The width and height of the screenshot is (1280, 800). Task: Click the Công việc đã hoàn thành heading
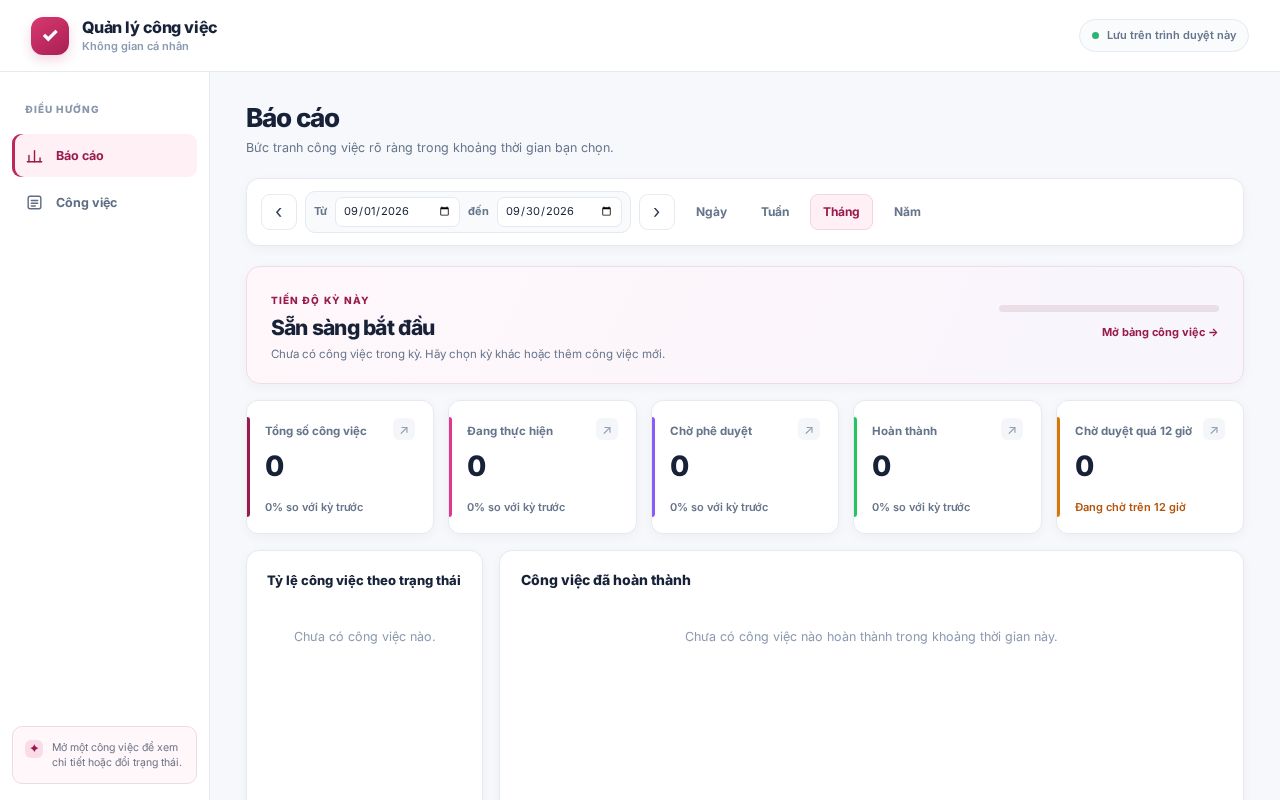[x=606, y=580]
